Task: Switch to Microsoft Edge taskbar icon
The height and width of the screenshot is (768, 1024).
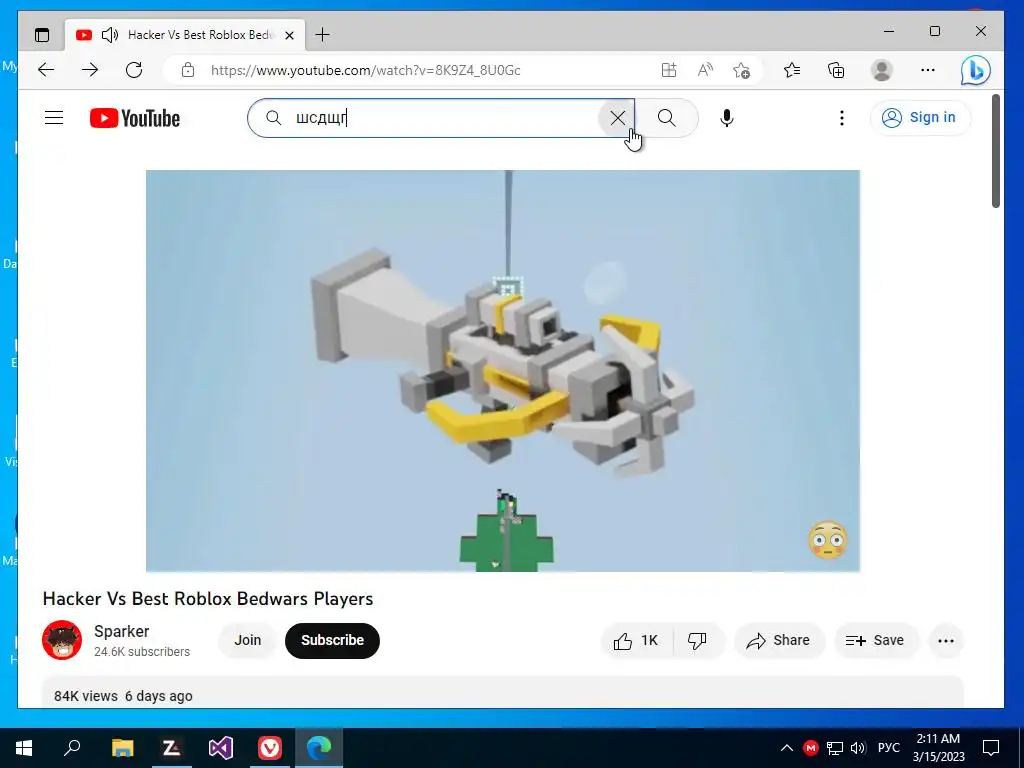Action: tap(319, 748)
